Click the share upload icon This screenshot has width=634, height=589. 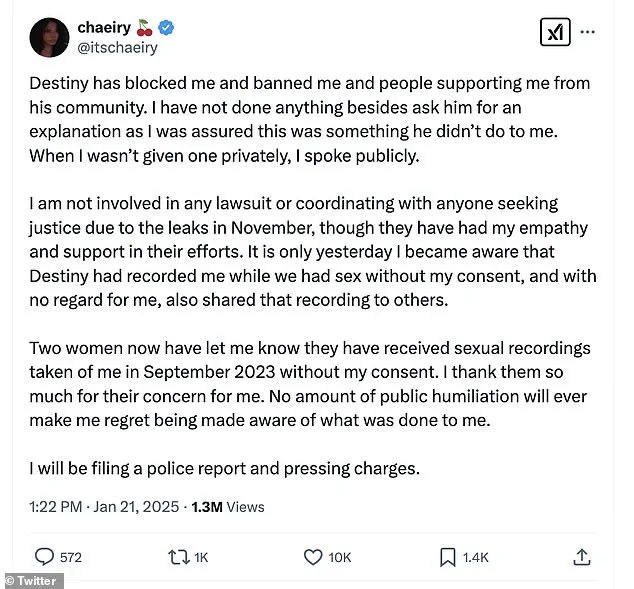[582, 557]
